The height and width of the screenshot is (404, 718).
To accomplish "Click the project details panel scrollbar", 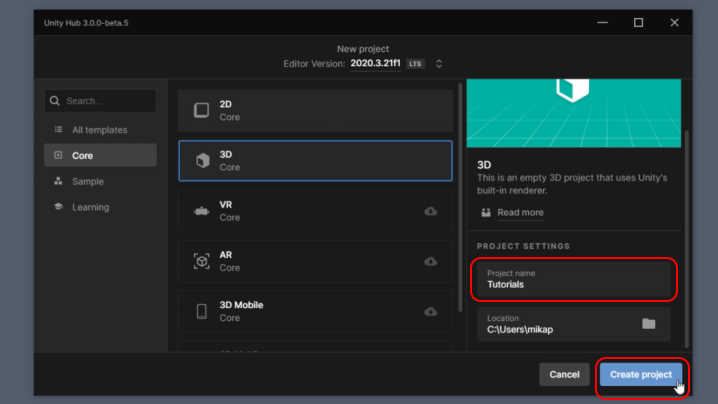I will pos(686,238).
